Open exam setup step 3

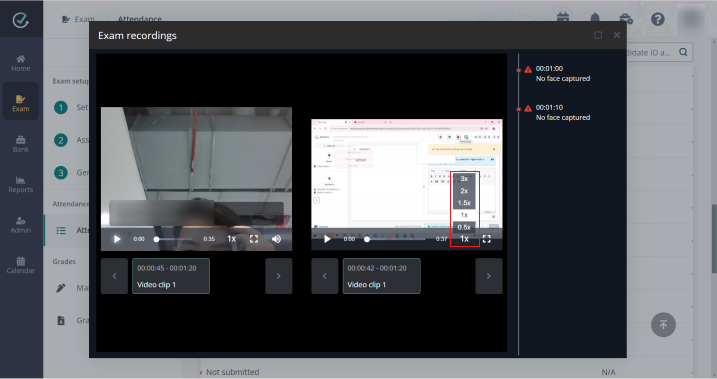(x=61, y=173)
